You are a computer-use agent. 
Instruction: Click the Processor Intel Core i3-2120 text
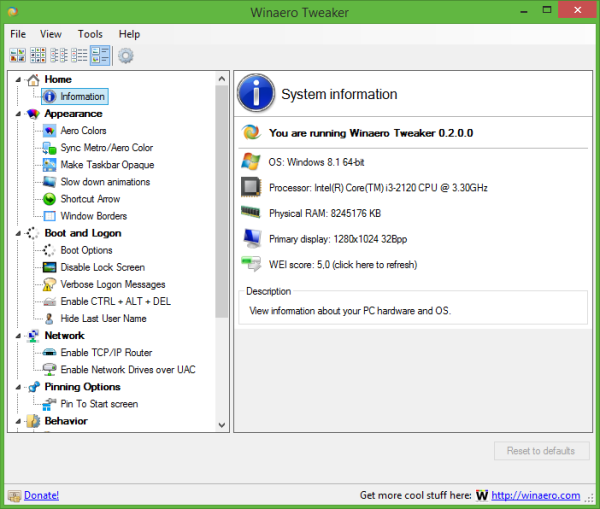click(x=378, y=188)
